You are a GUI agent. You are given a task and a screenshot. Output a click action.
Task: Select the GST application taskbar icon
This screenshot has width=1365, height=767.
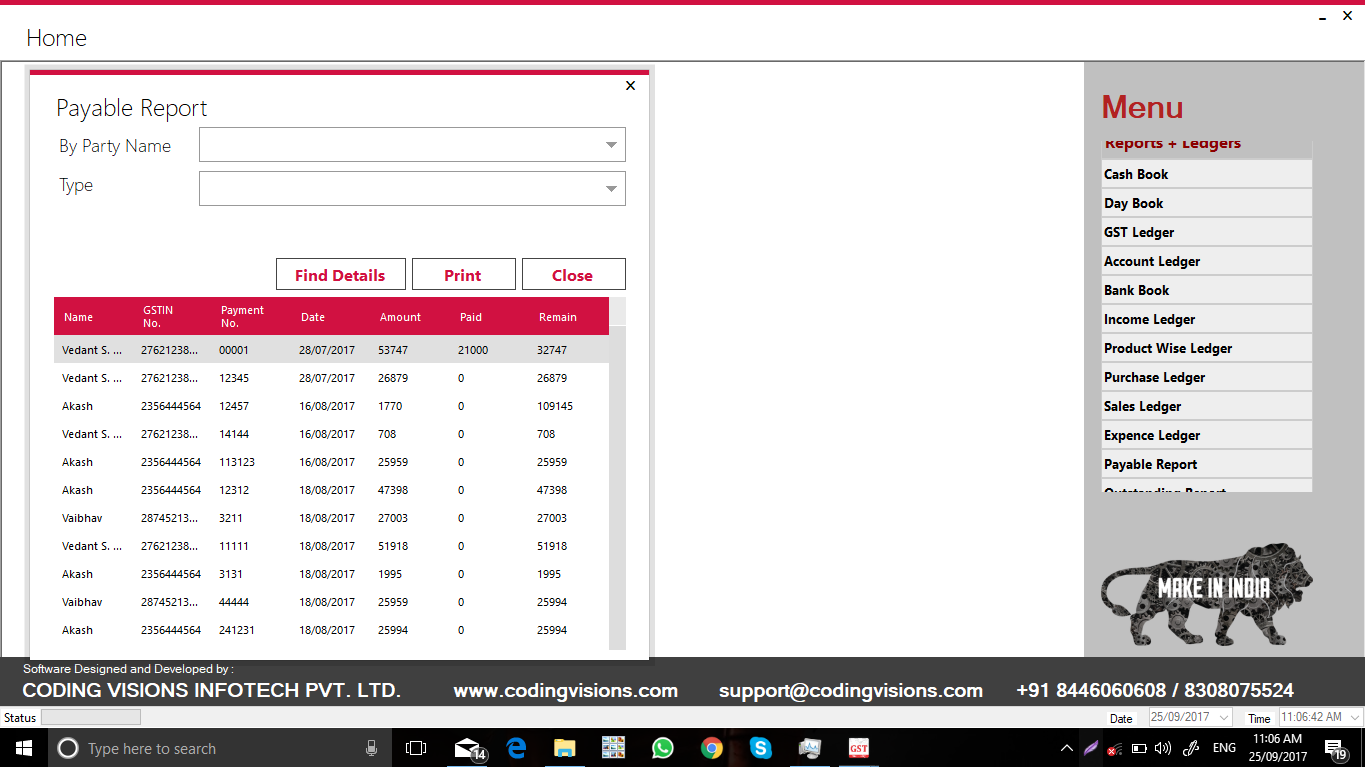tap(858, 748)
